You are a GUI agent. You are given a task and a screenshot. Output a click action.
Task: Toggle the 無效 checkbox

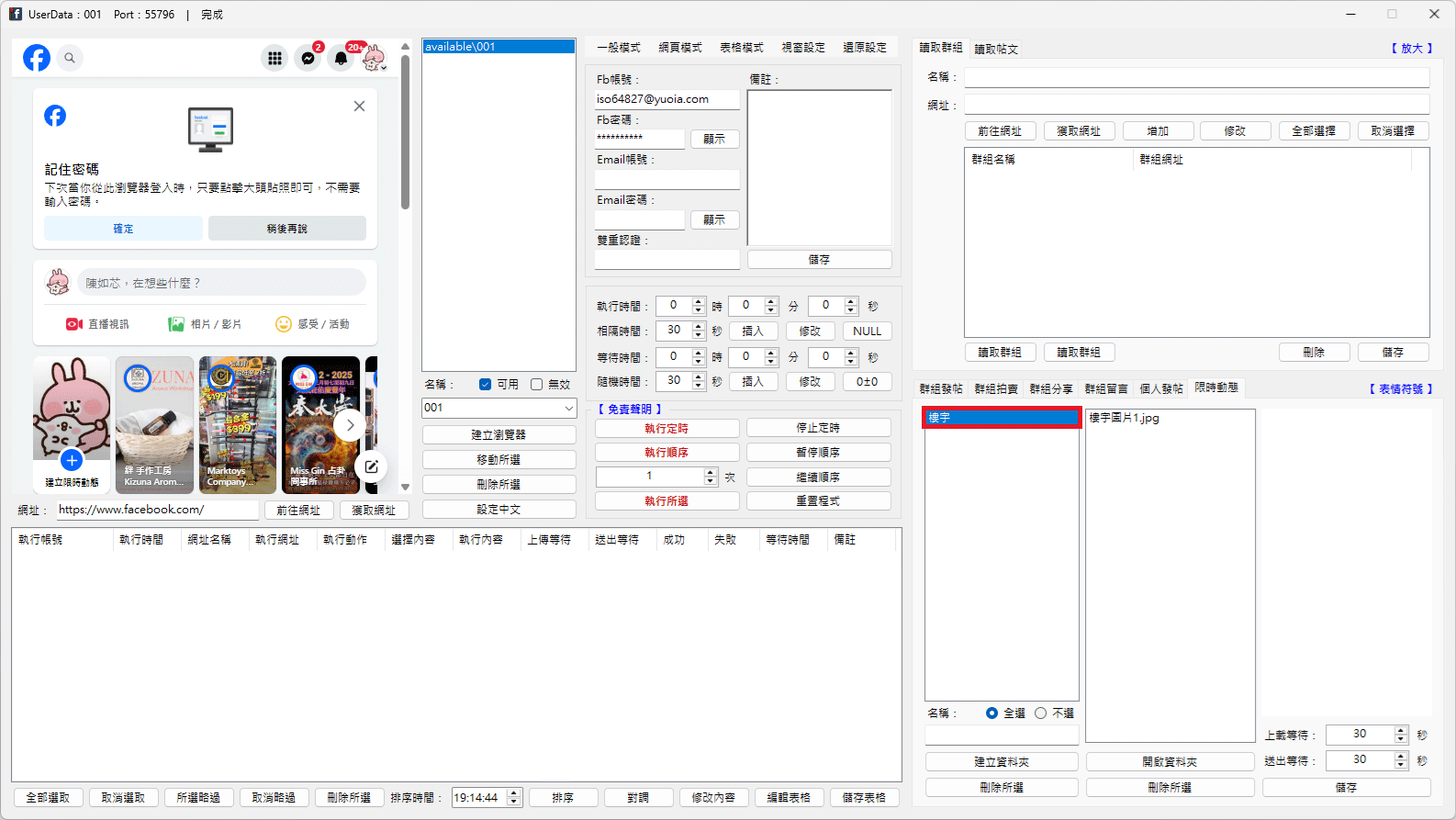536,385
